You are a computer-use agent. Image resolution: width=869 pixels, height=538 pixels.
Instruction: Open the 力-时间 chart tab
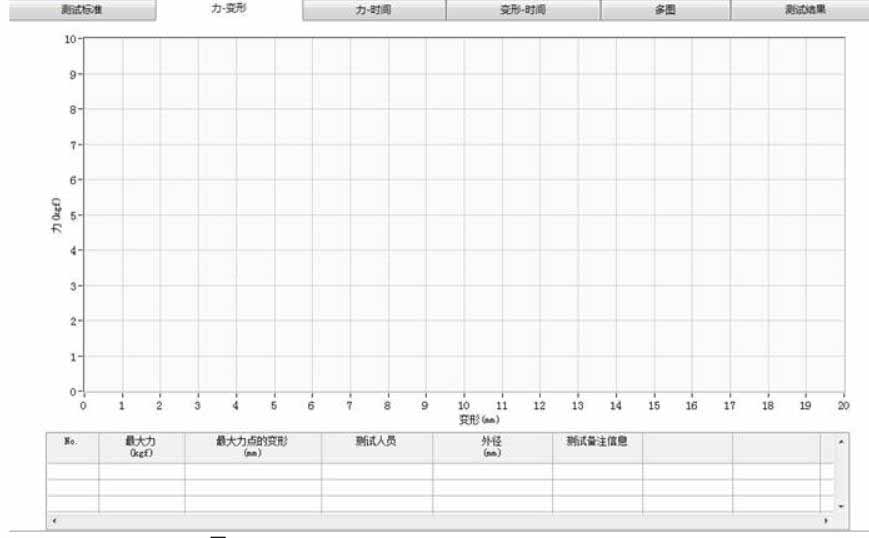click(x=374, y=10)
